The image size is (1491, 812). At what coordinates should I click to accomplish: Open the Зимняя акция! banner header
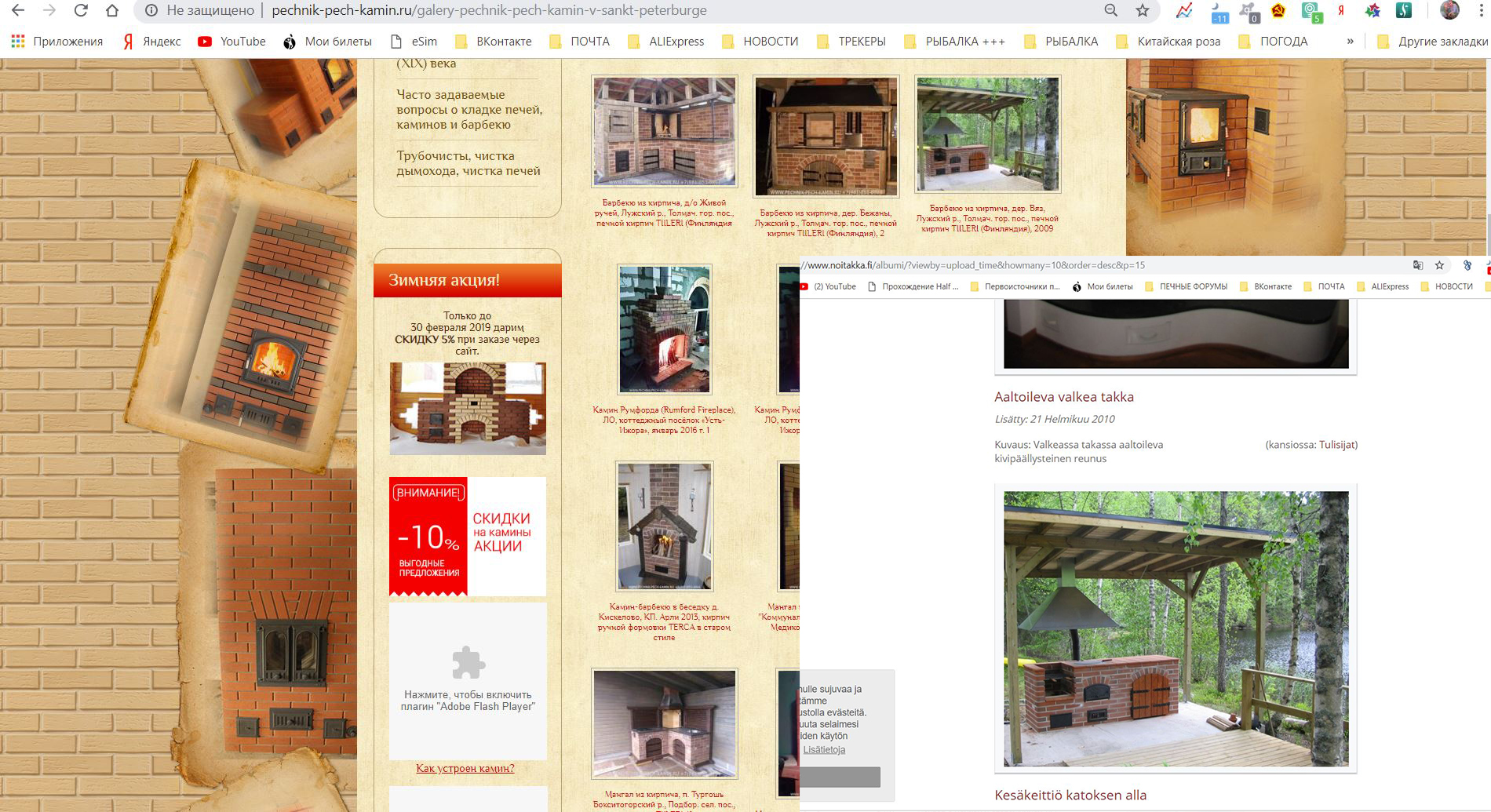point(468,280)
